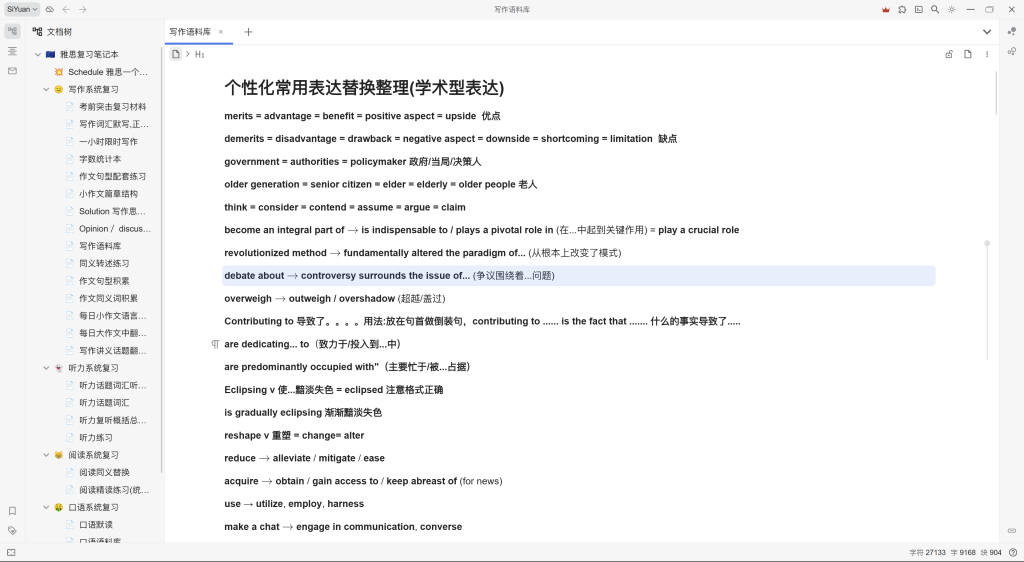
Task: Toggle the document edit lock
Action: [949, 54]
